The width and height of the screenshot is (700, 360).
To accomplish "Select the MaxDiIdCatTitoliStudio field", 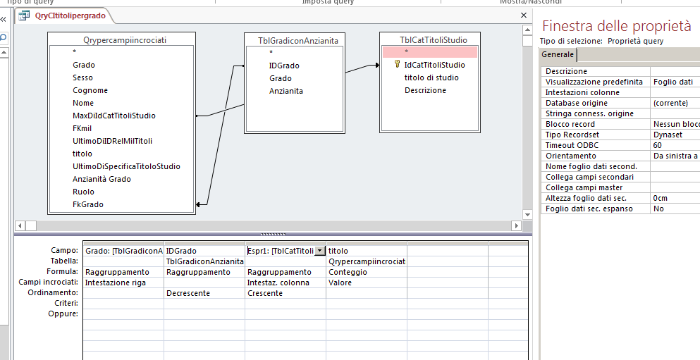I will point(114,116).
